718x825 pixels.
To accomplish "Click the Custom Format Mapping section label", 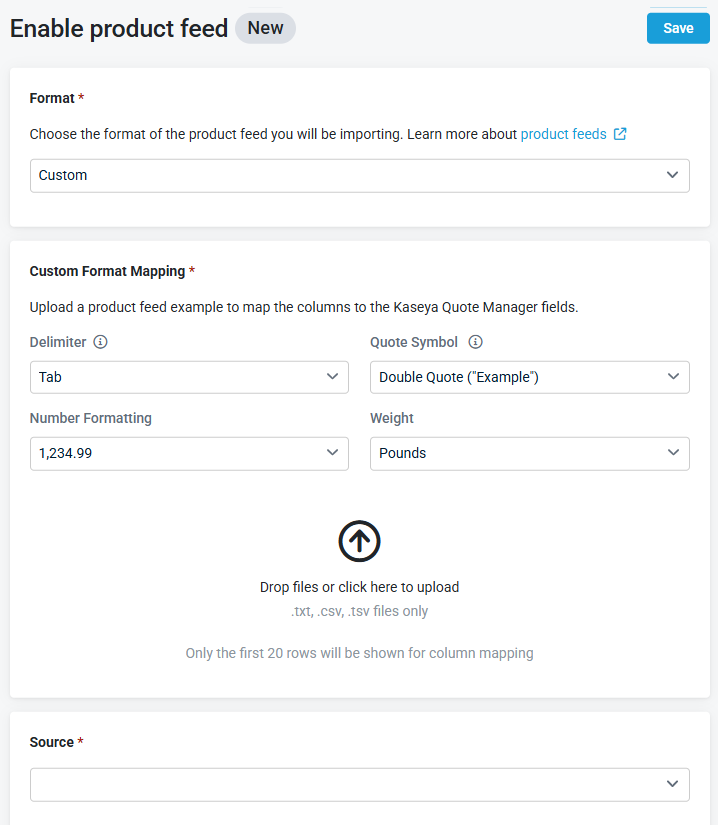I will pyautogui.click(x=107, y=271).
